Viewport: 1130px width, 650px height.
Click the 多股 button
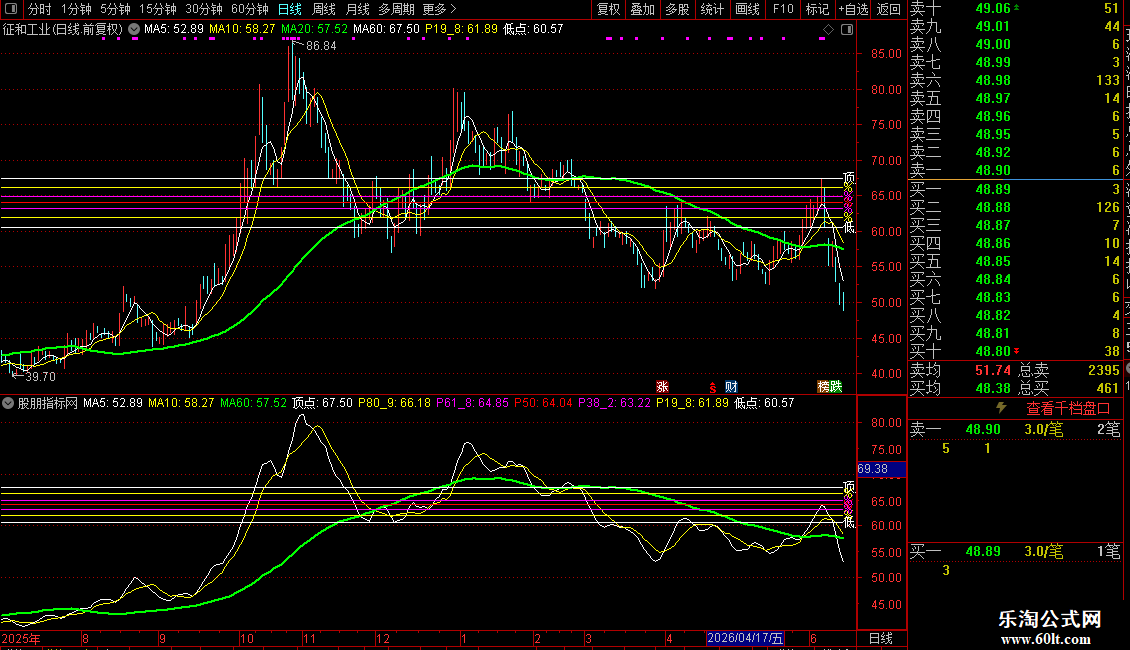pyautogui.click(x=677, y=9)
